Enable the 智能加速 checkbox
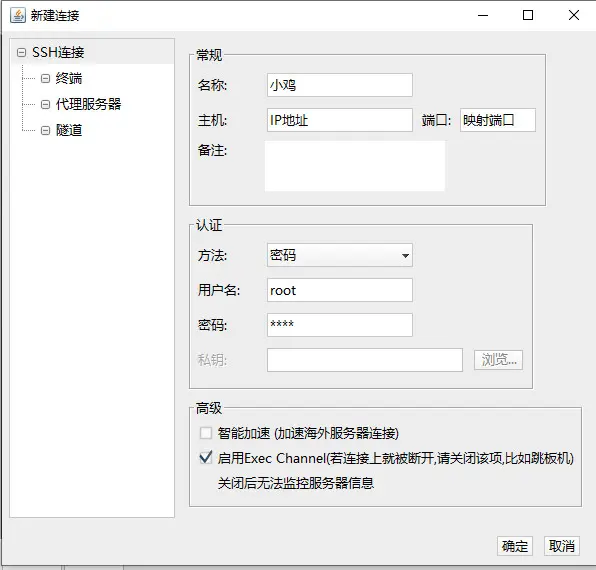Viewport: 596px width, 570px height. tap(206, 433)
